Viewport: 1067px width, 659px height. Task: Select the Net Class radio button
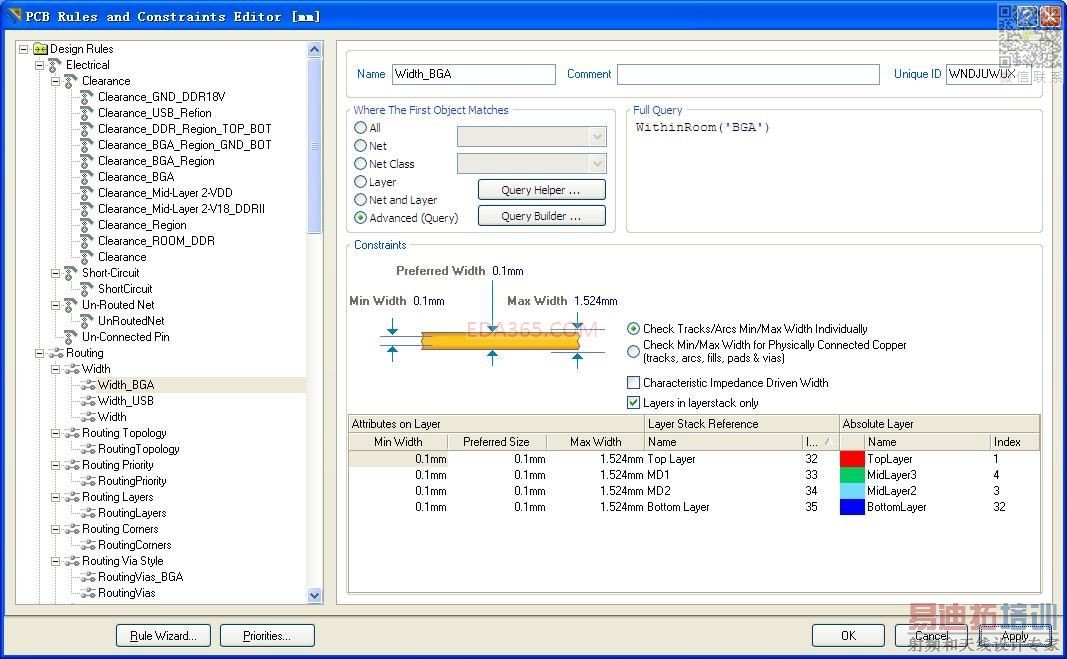click(361, 163)
